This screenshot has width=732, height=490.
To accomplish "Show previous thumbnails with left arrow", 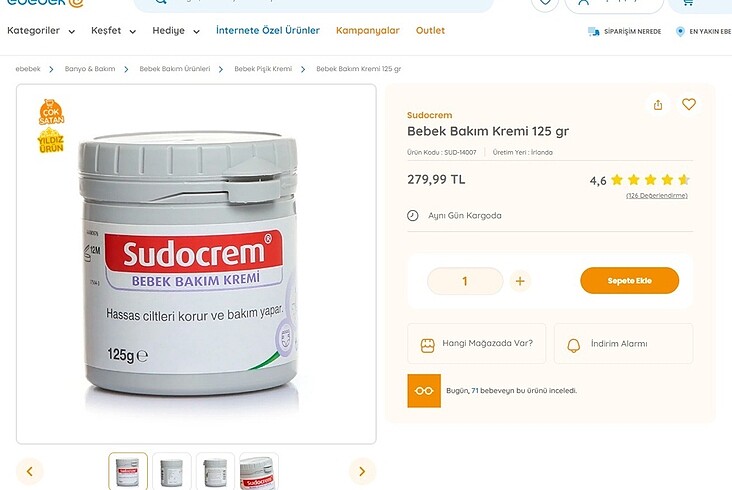I will (x=30, y=471).
